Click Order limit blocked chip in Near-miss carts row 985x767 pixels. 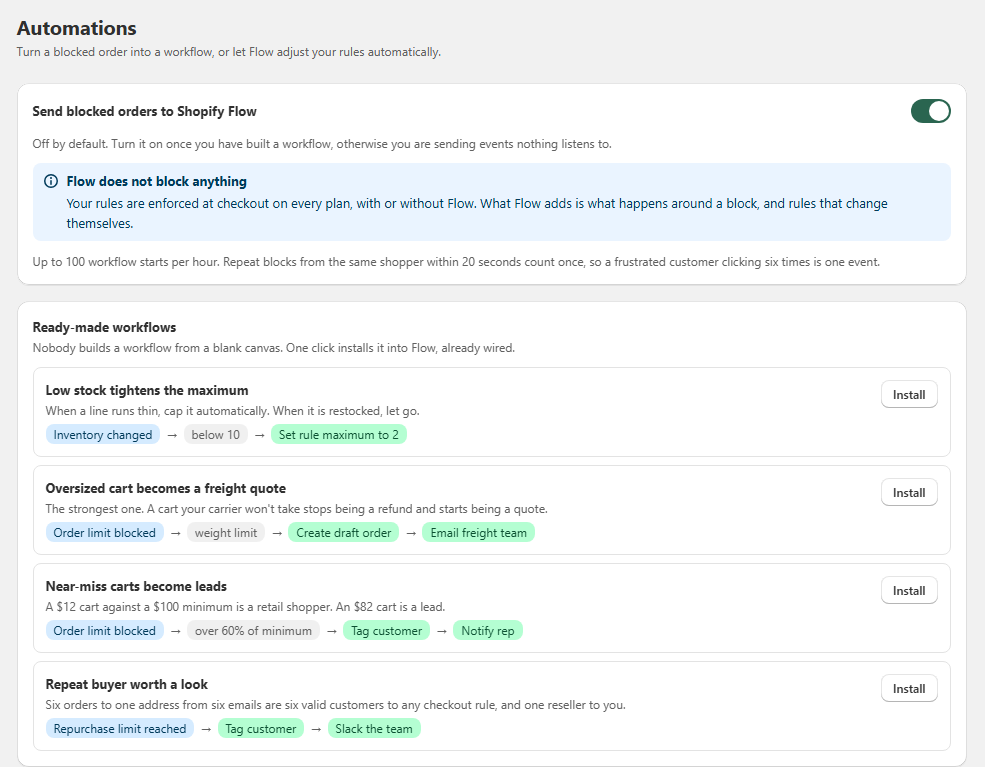click(104, 631)
